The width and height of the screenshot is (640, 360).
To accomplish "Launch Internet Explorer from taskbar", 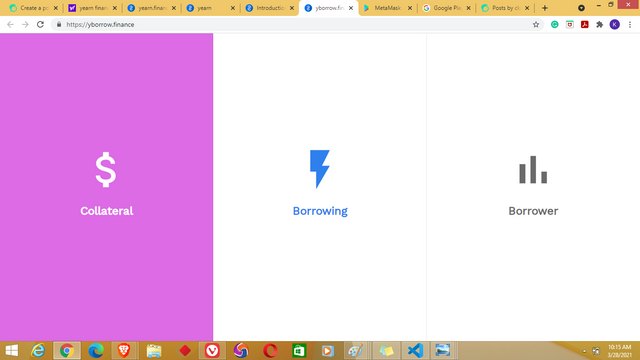I will point(38,350).
